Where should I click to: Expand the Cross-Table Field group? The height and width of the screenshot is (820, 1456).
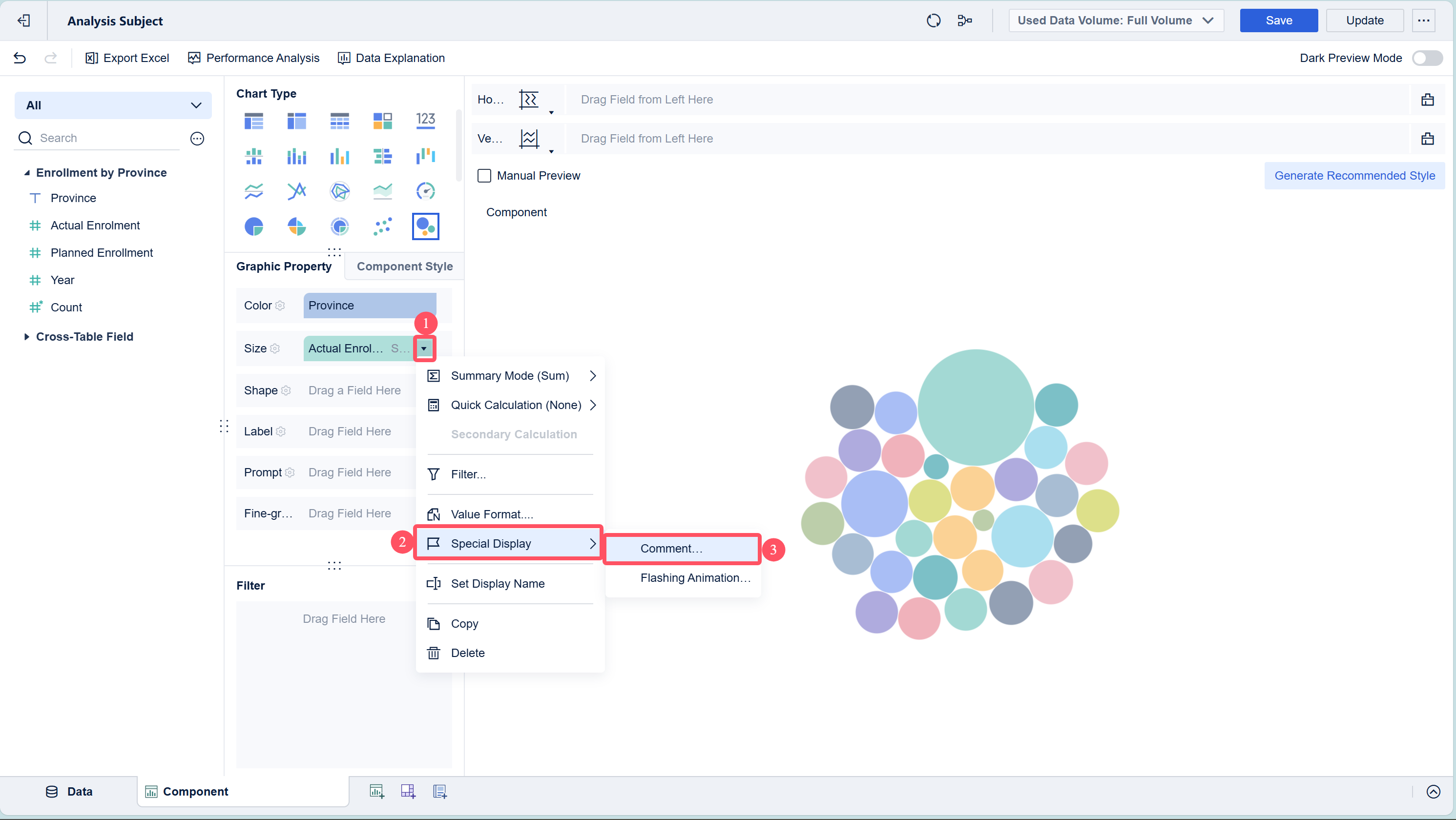26,337
